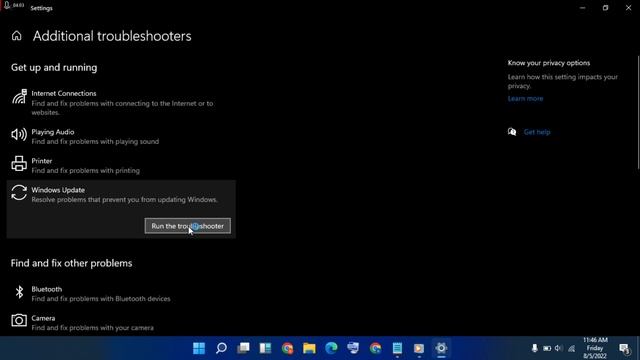
Task: Click 'Find and fix problems with printing' description
Action: [85, 171]
